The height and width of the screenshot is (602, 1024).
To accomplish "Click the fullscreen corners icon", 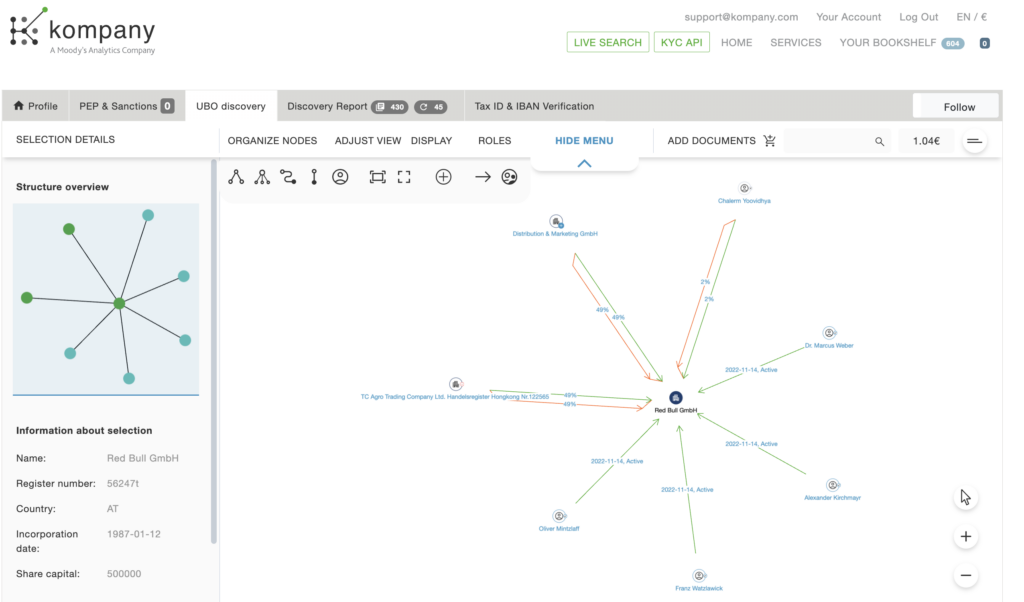I will (404, 177).
